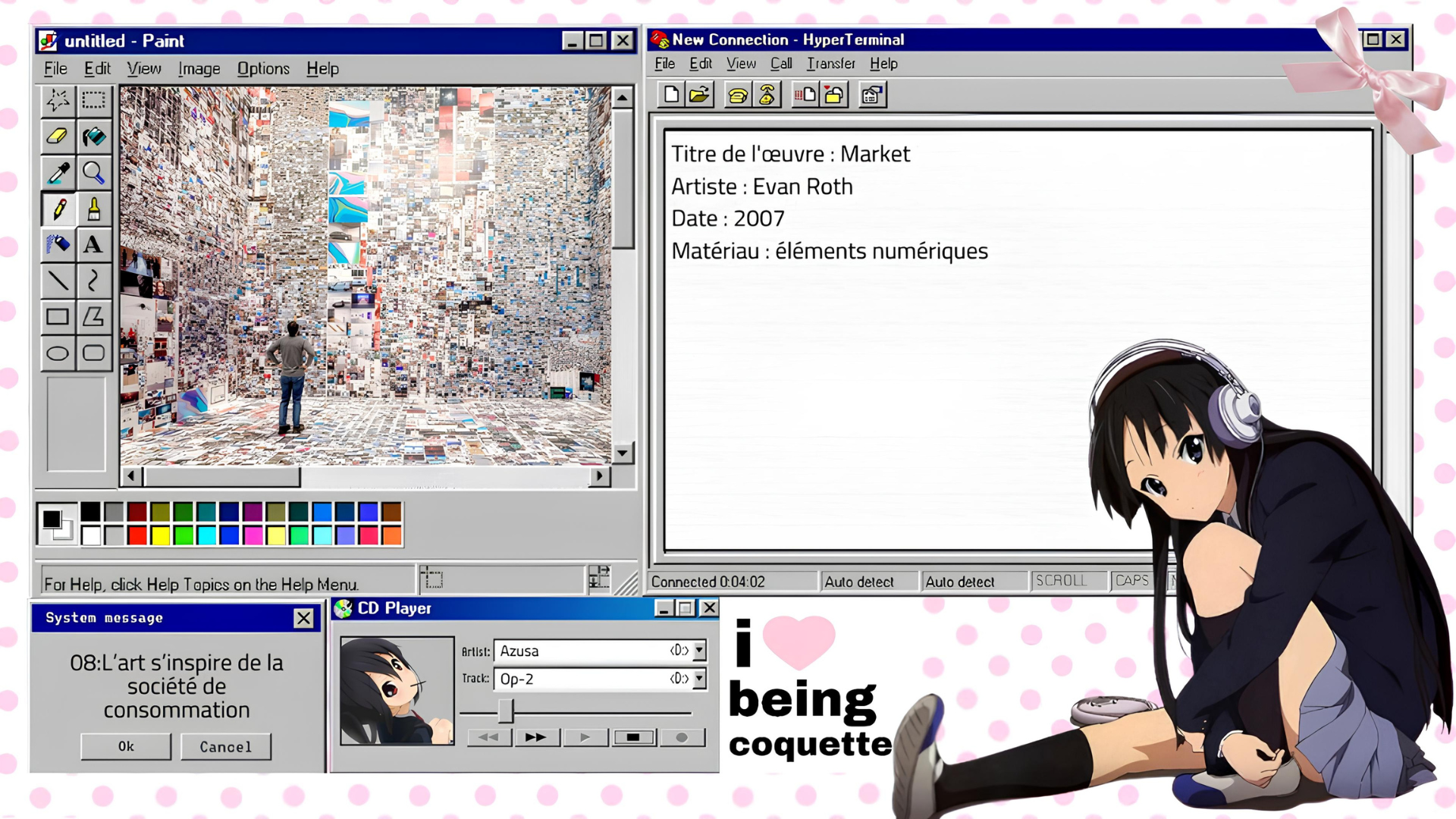Choose the Fill With Color bucket tool

click(x=93, y=136)
